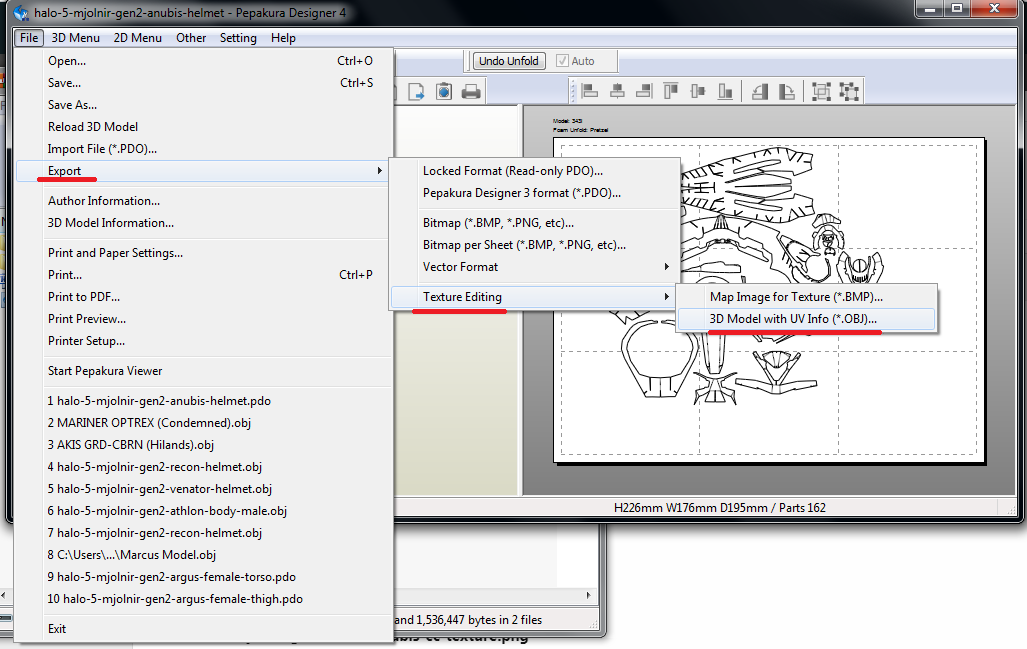Expand the Vector Format submenu
Image resolution: width=1027 pixels, height=649 pixels.
coord(534,267)
